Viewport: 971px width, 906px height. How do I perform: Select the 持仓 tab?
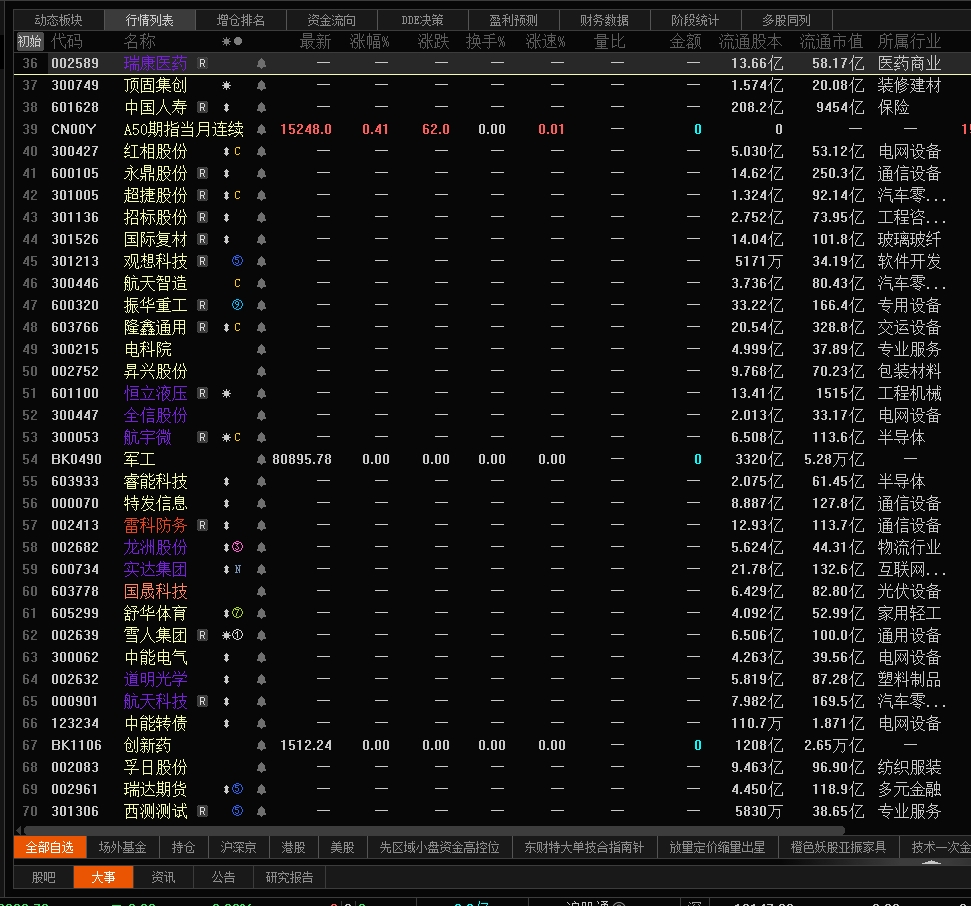pos(183,847)
